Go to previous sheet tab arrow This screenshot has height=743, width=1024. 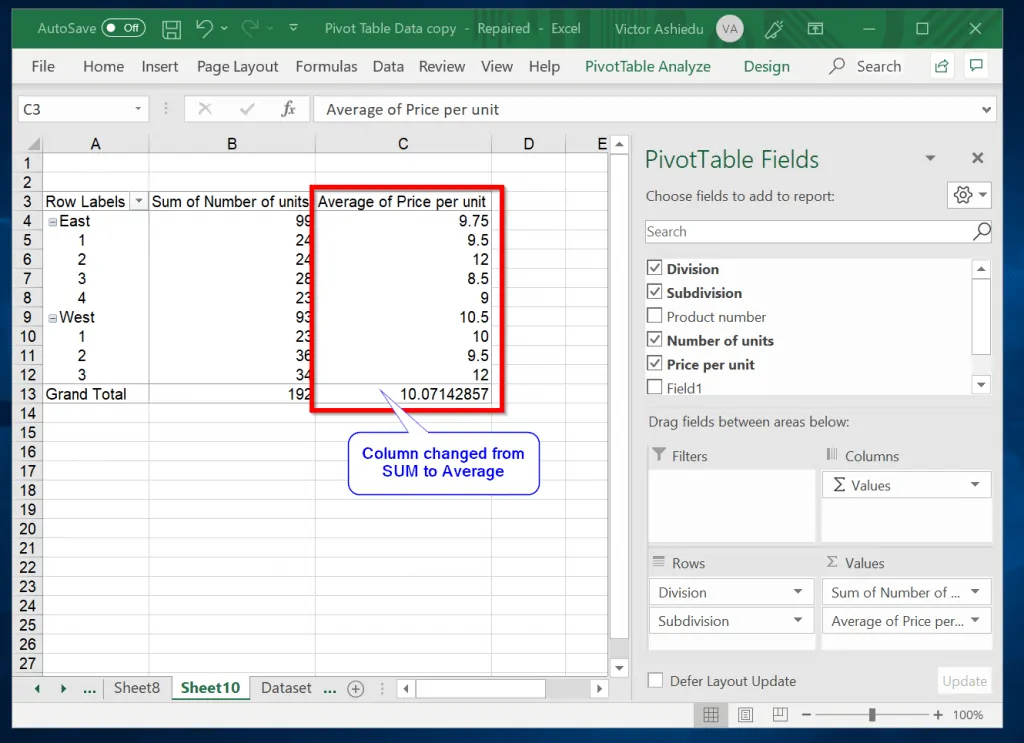pyautogui.click(x=37, y=689)
